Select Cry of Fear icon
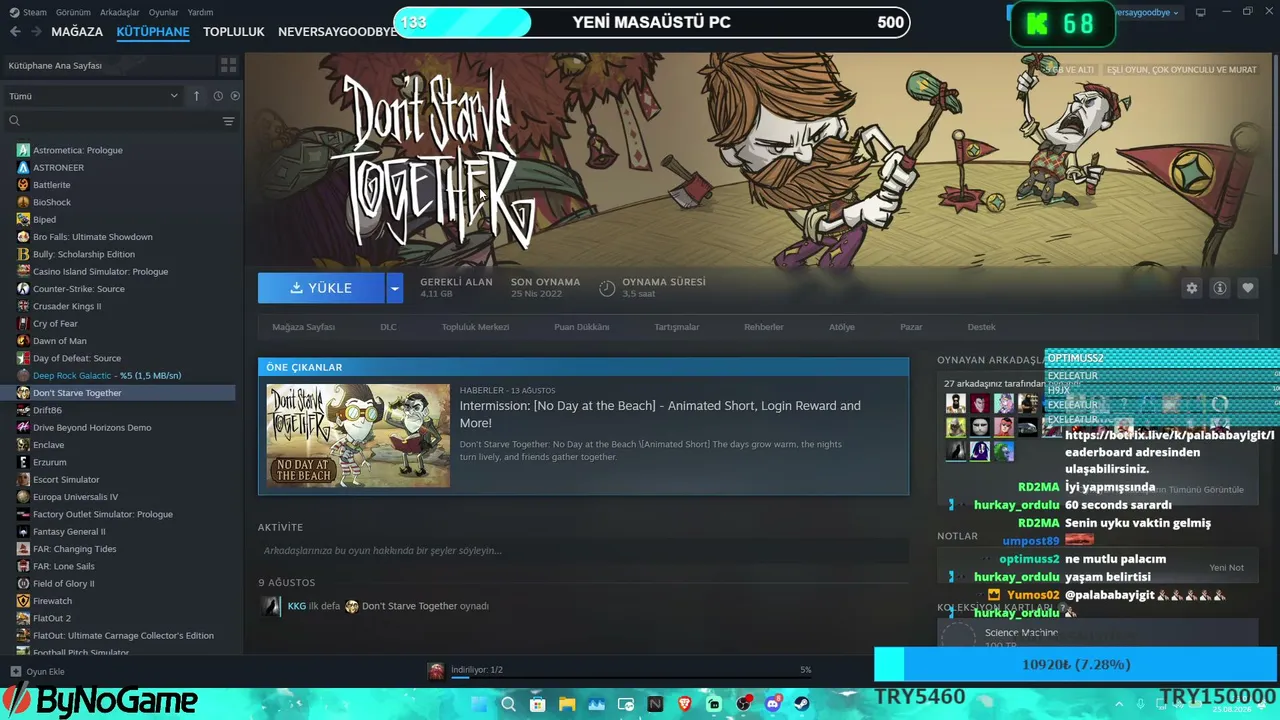This screenshot has width=1280, height=720. click(x=23, y=323)
